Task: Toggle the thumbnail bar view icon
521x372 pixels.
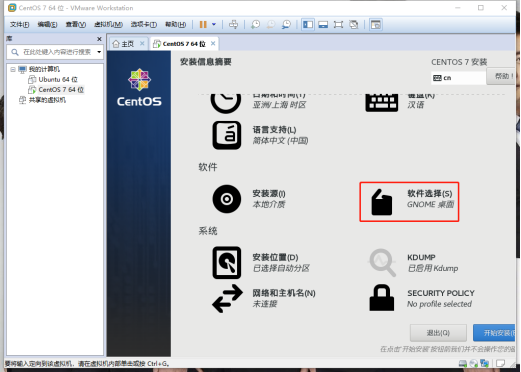Action: coord(323,24)
